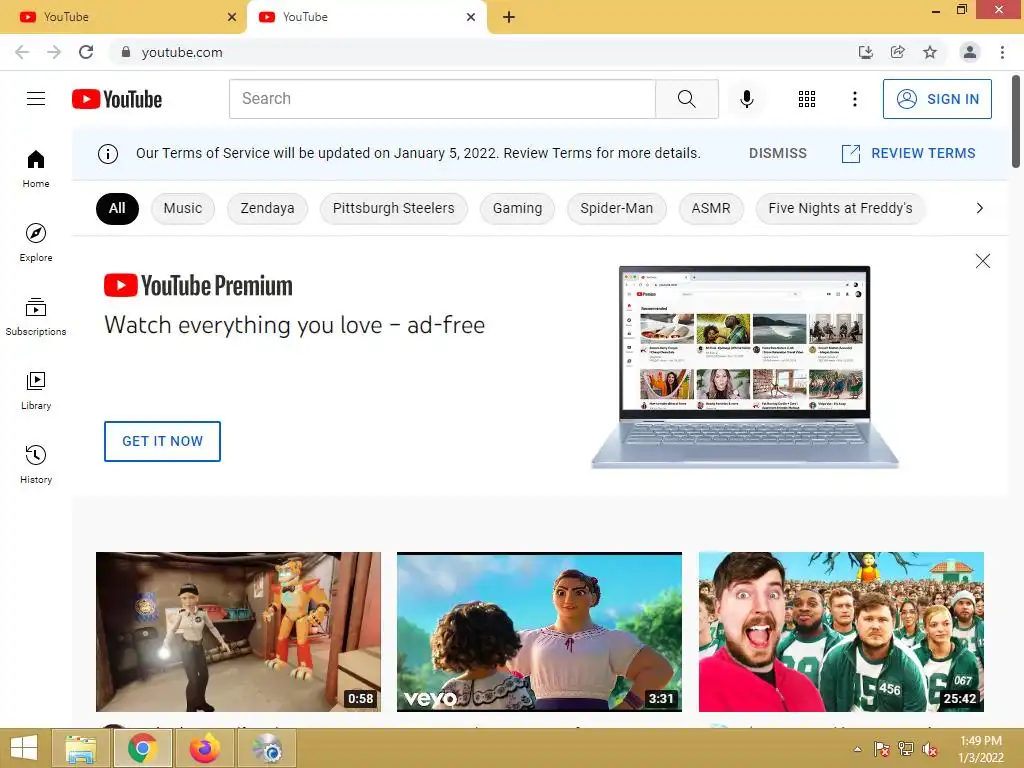
Task: Select the Spider-Man filter chip
Action: pyautogui.click(x=616, y=208)
